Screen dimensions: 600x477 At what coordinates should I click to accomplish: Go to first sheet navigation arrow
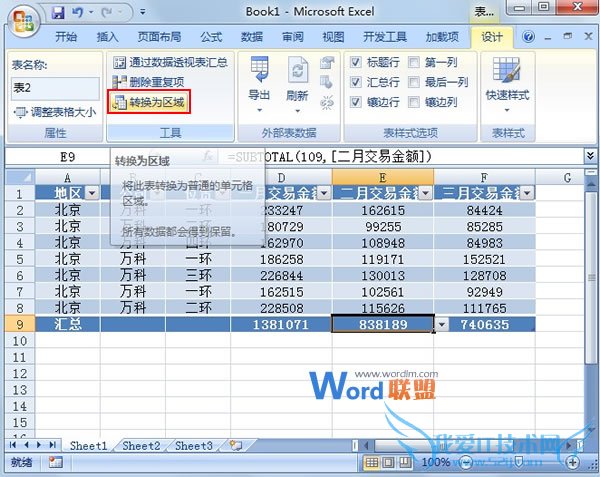13,445
